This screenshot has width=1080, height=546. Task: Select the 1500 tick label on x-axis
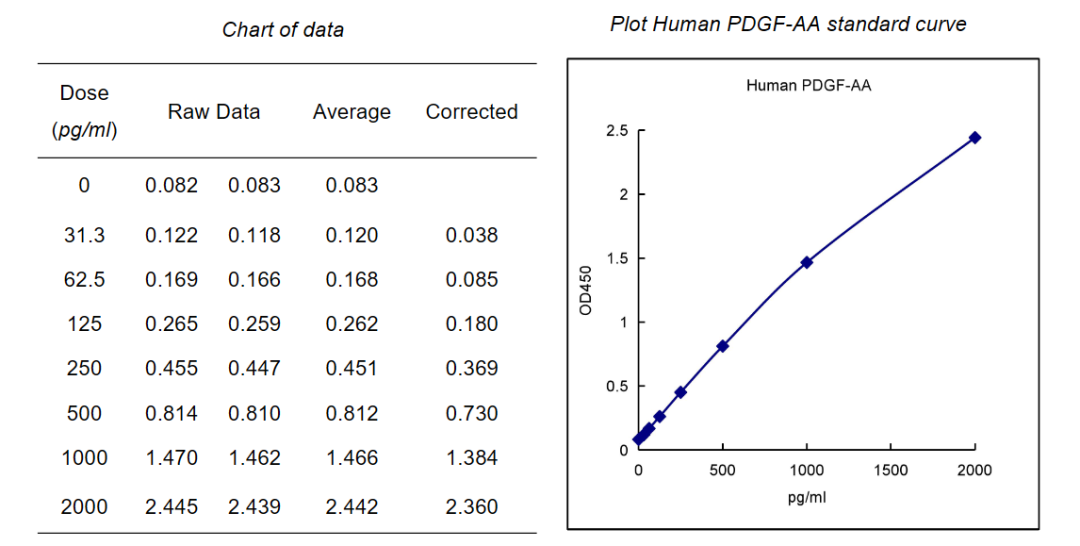click(x=891, y=471)
